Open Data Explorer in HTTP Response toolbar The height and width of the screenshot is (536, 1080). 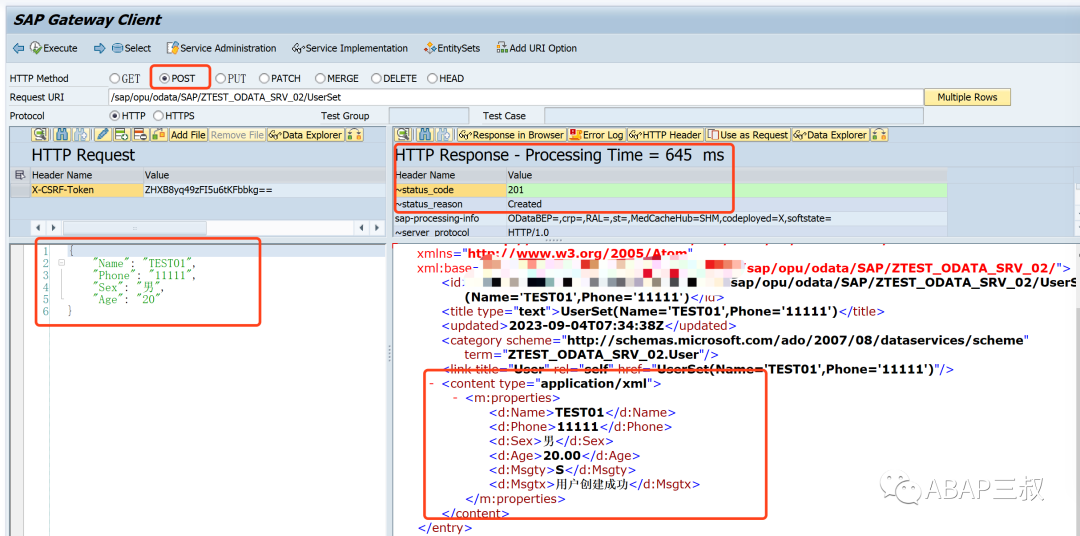click(831, 135)
